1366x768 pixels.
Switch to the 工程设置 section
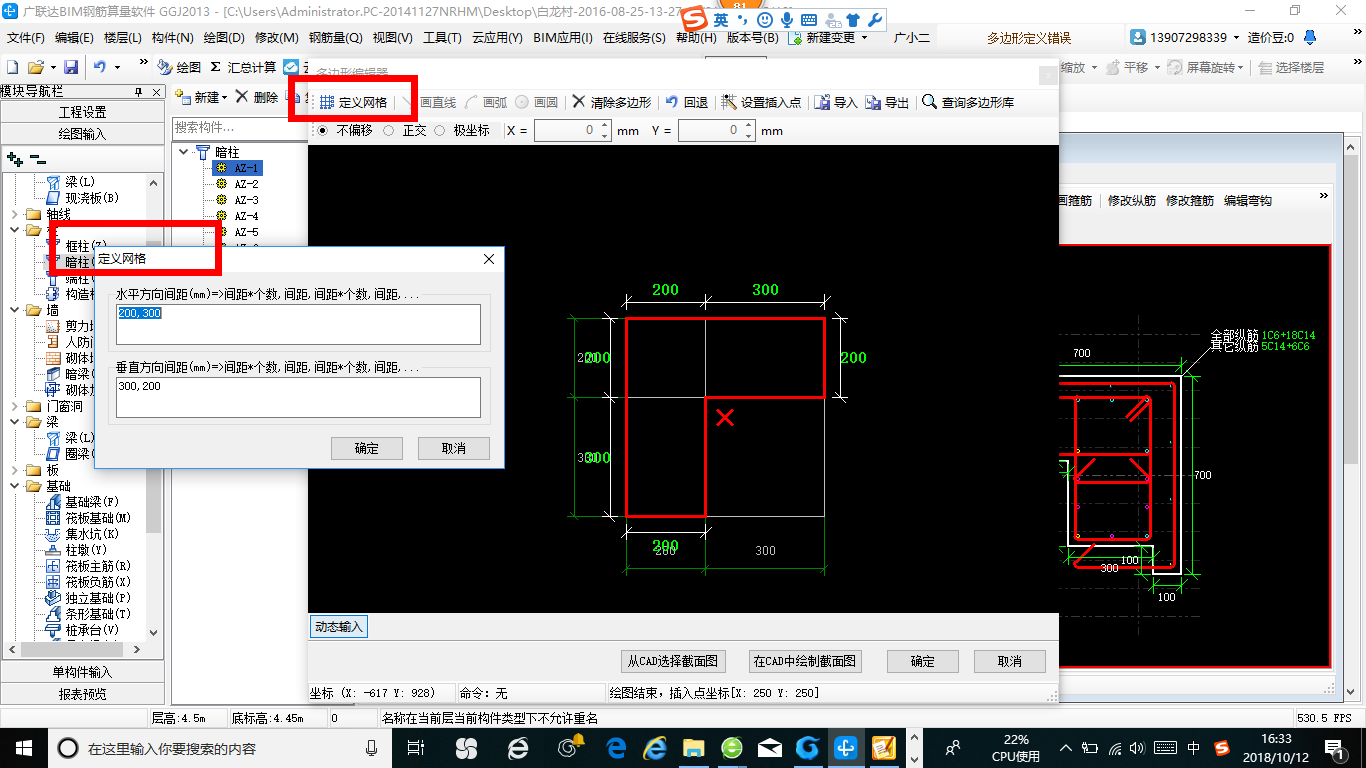[82, 112]
